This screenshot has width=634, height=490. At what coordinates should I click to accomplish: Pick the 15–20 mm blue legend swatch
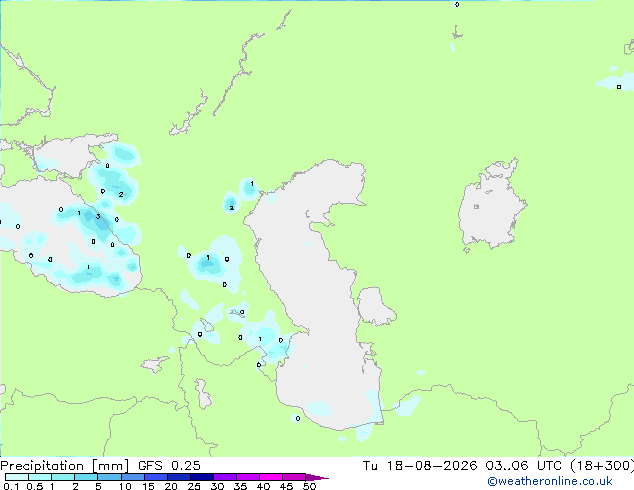156,477
